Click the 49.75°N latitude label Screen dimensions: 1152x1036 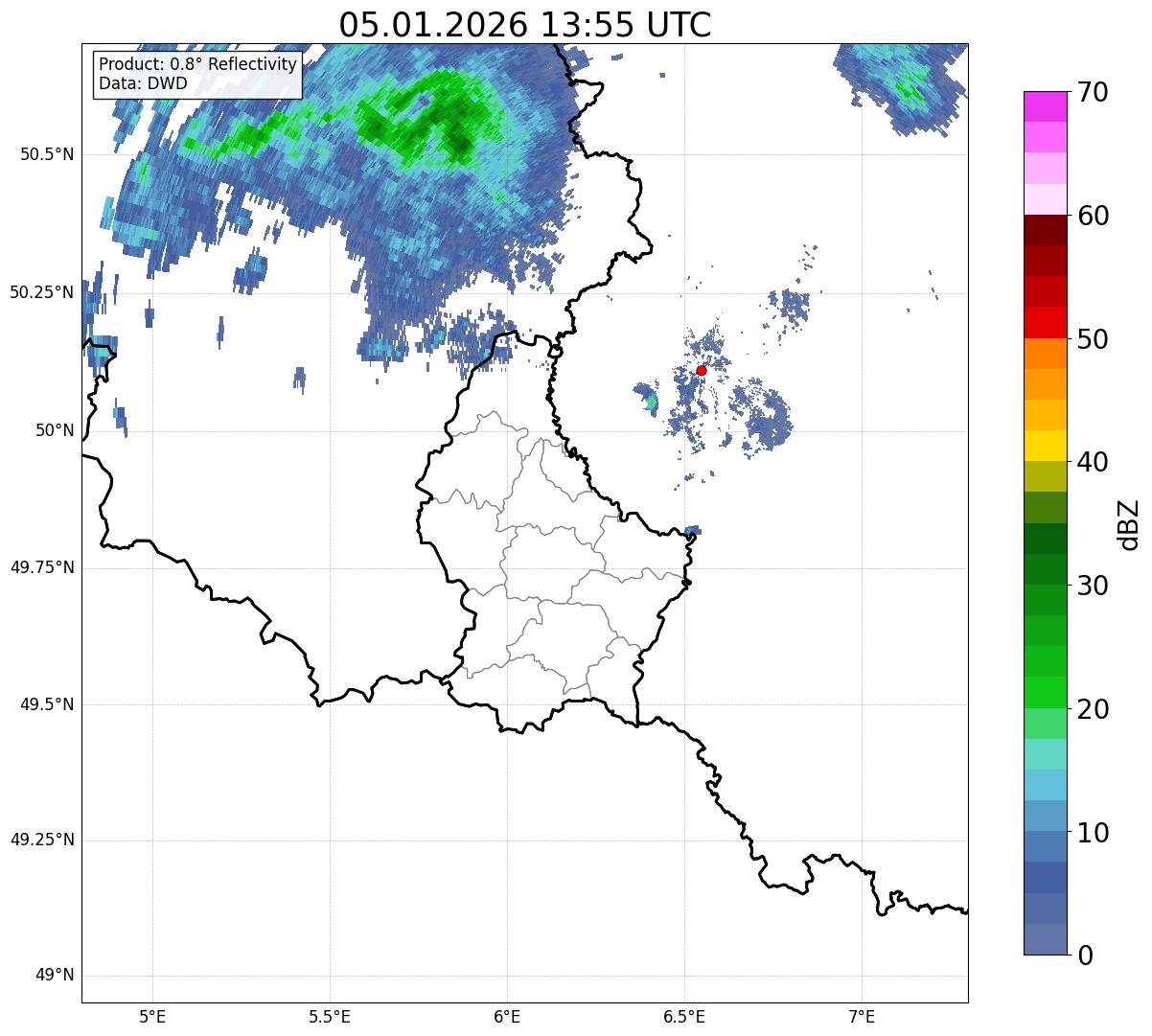(41, 567)
